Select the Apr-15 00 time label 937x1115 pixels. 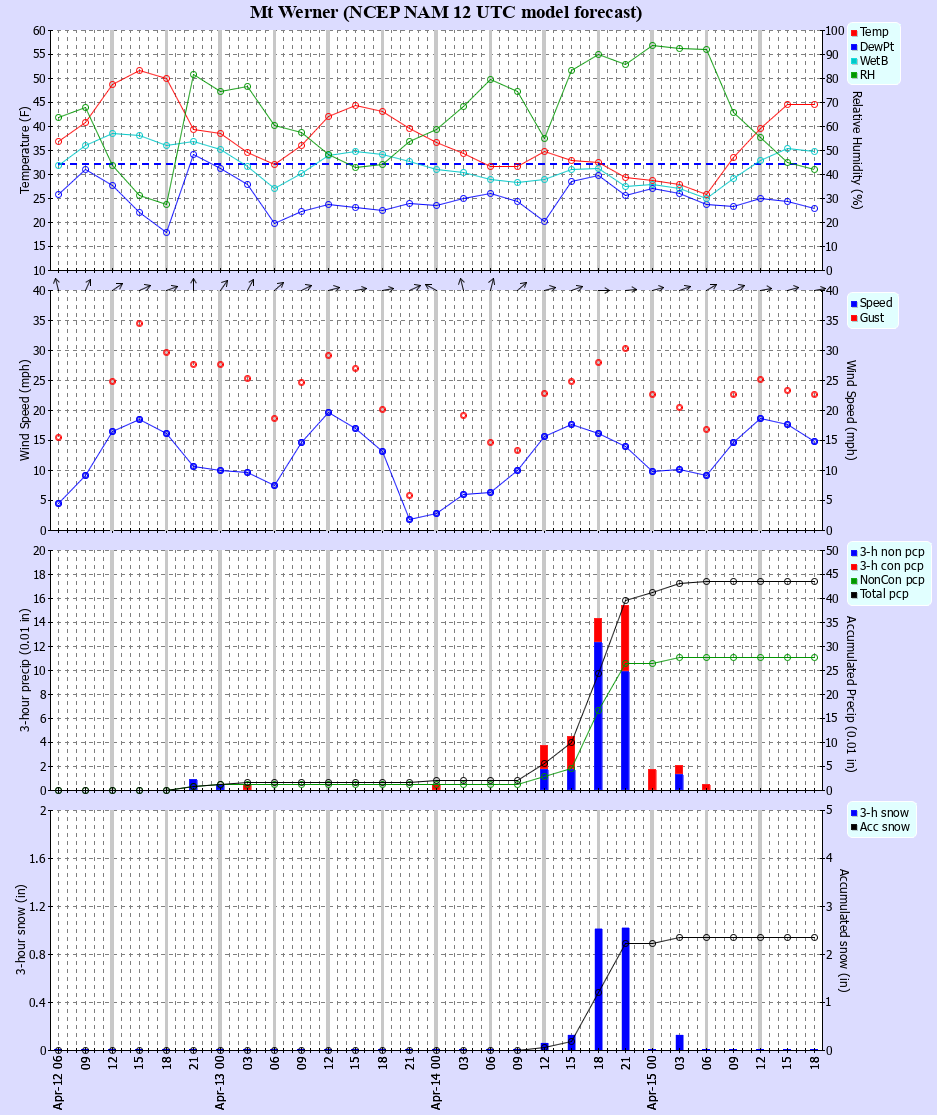click(x=652, y=1084)
